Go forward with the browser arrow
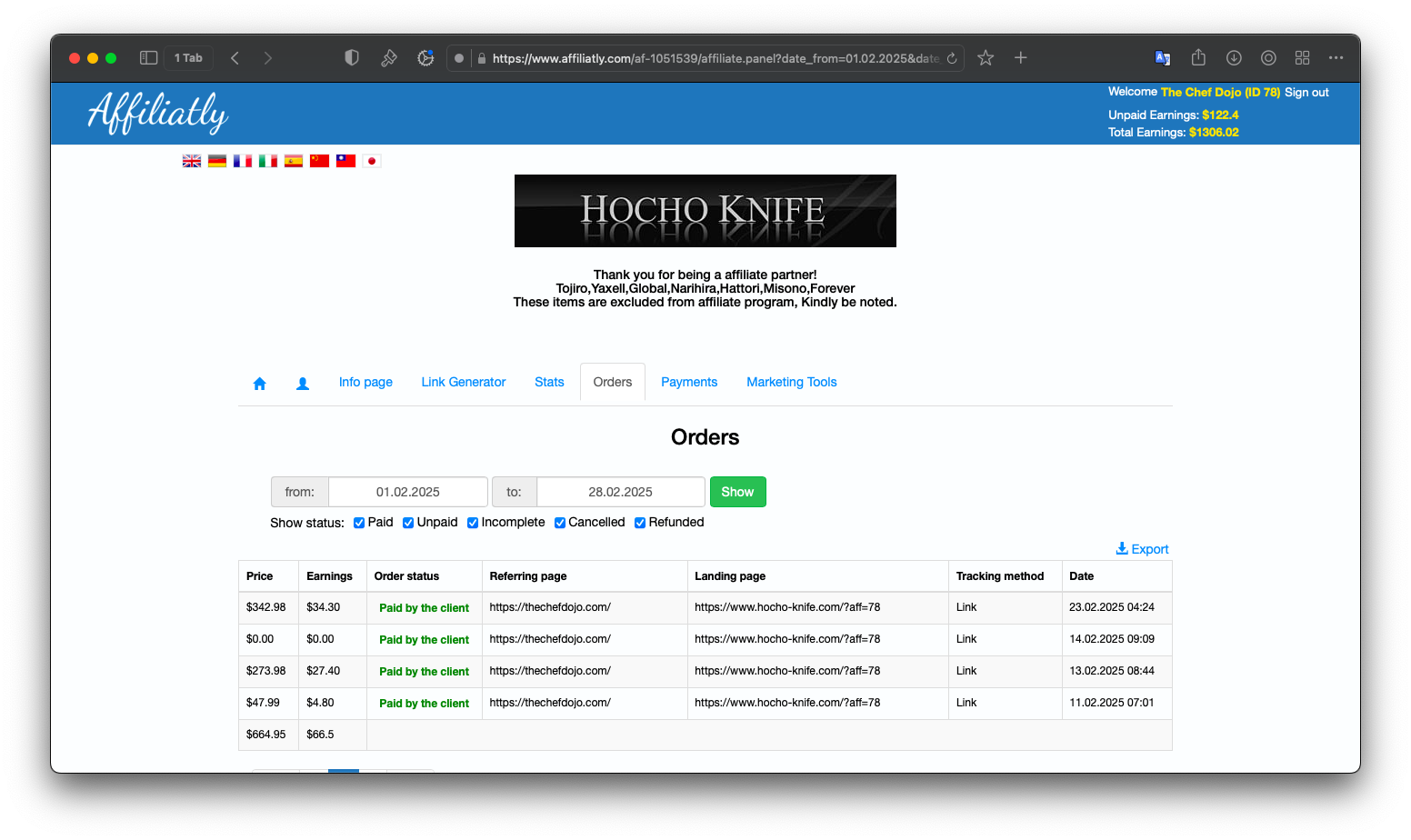This screenshot has width=1411, height=840. tap(267, 57)
